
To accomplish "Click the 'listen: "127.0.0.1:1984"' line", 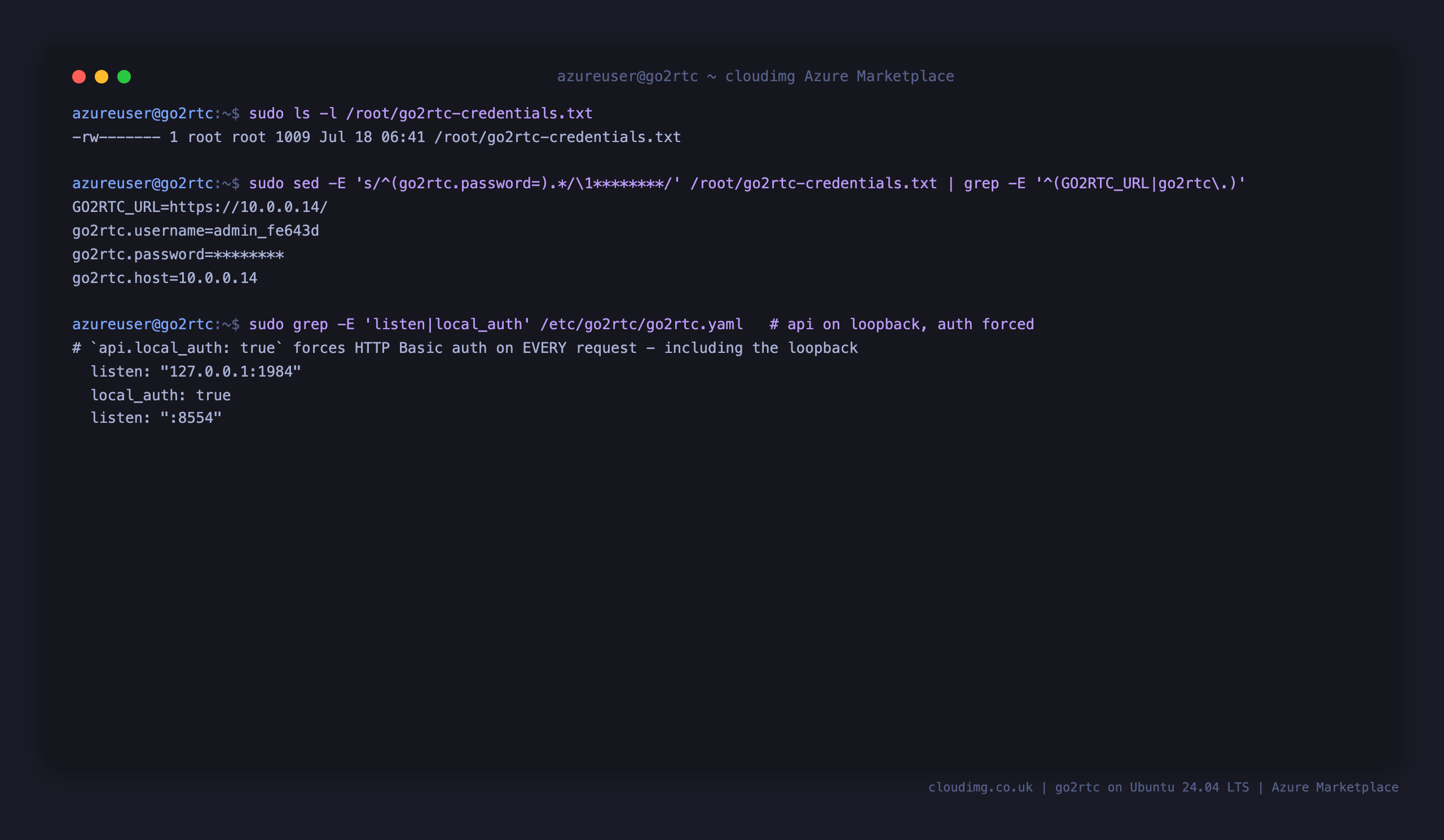I will [x=196, y=372].
